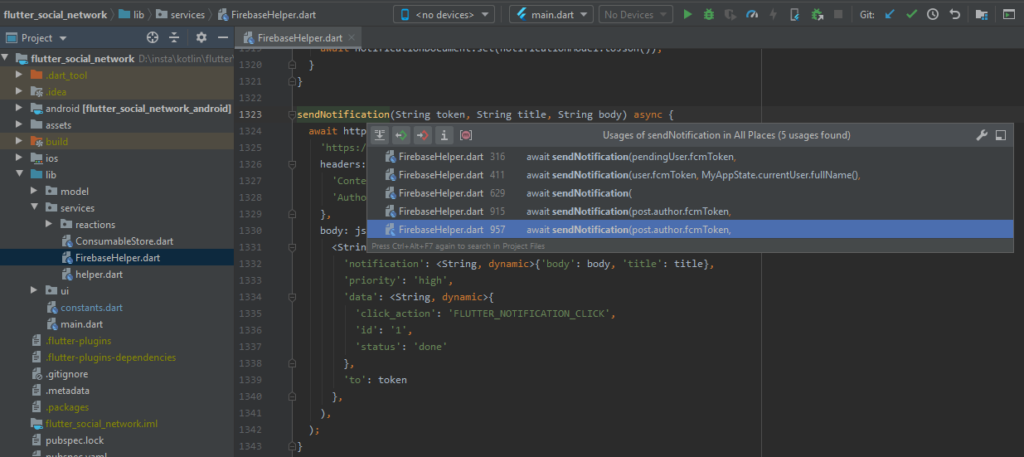Click locate file crosshair in Project panel
The width and height of the screenshot is (1024, 457).
tap(153, 38)
